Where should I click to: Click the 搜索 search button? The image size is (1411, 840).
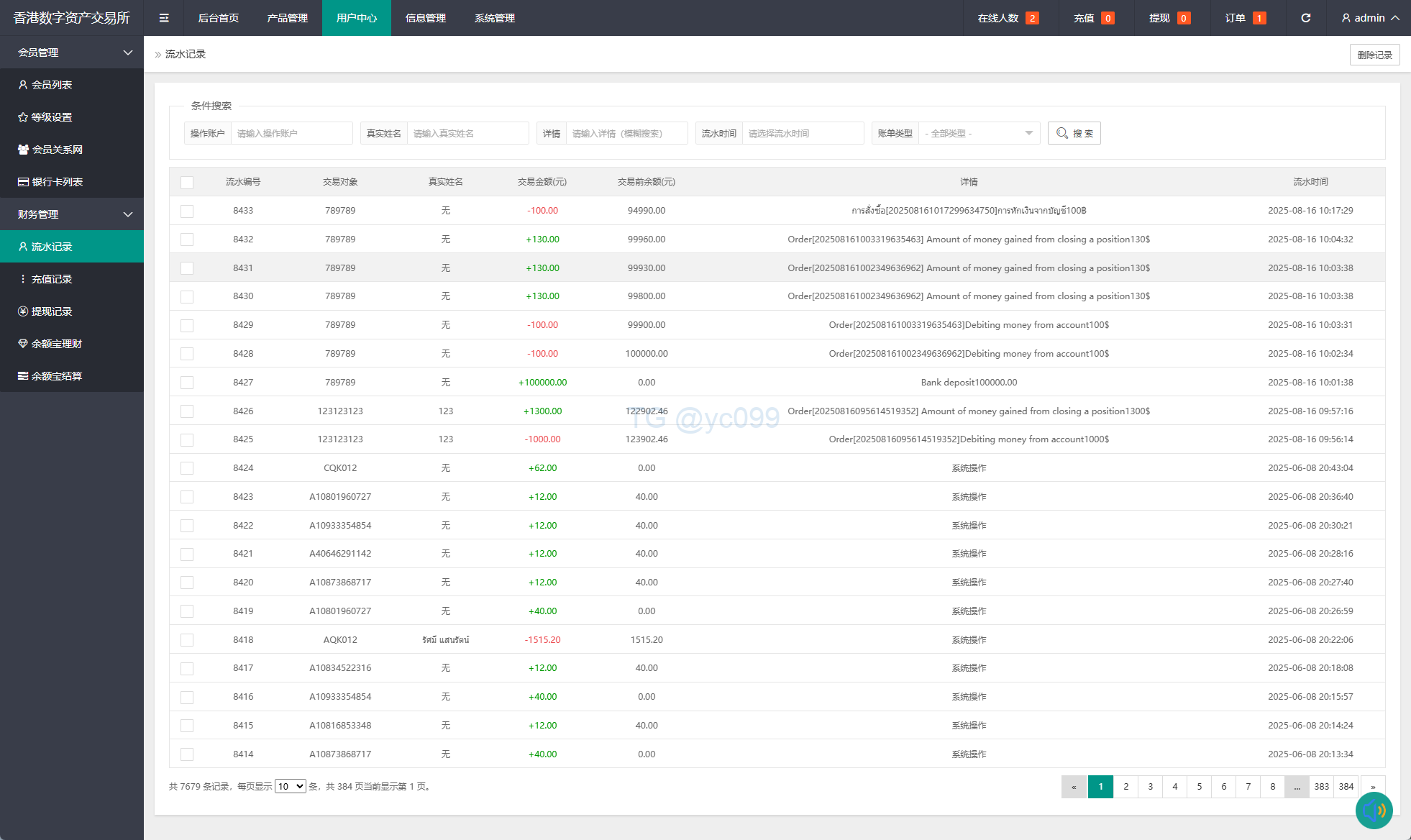(x=1074, y=133)
